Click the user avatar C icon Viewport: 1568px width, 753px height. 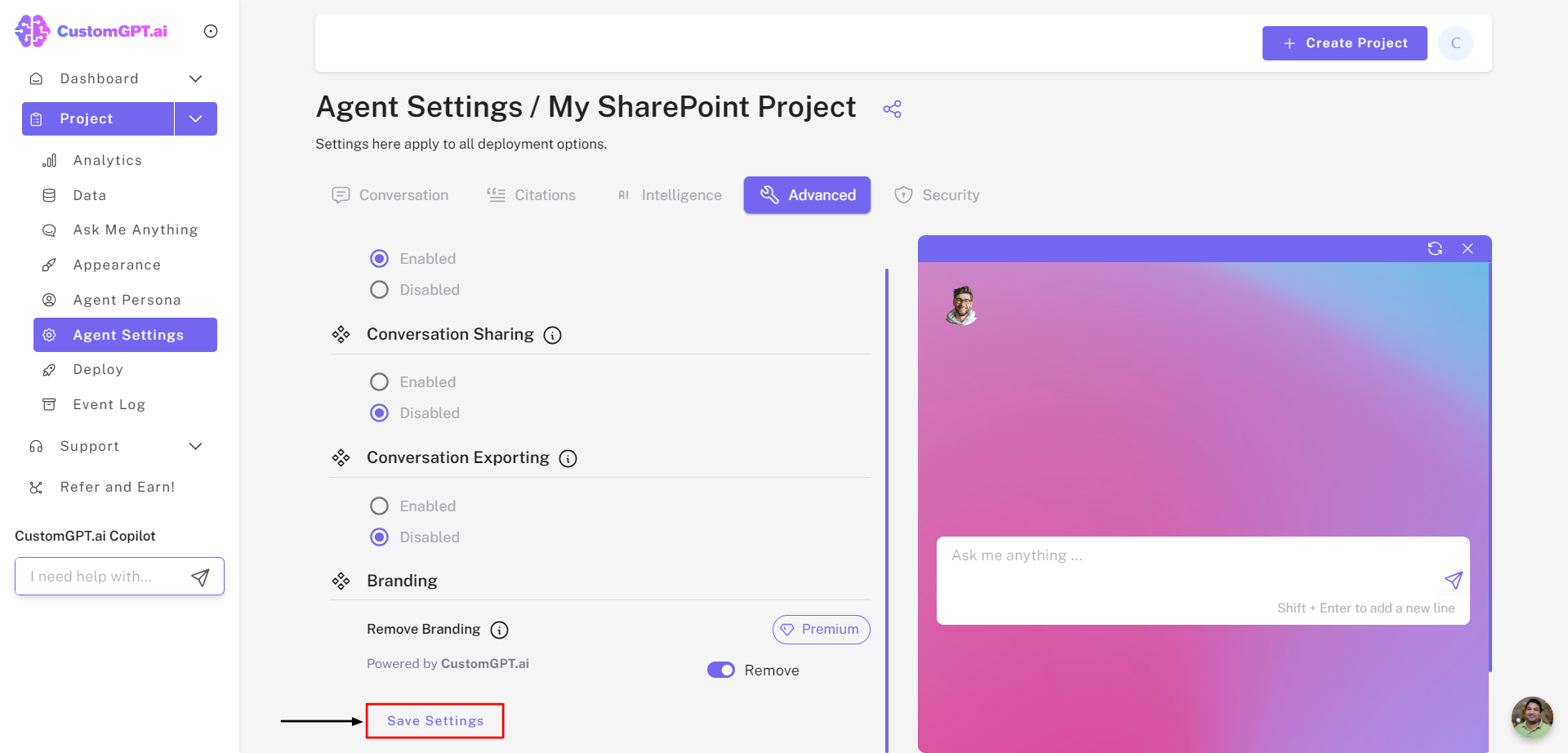coord(1455,43)
